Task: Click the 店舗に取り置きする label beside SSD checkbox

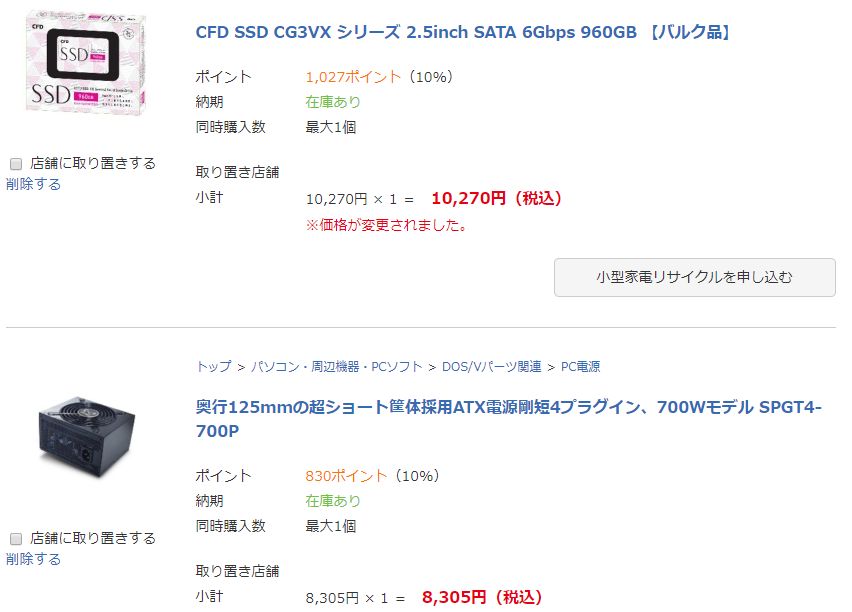Action: tap(93, 163)
